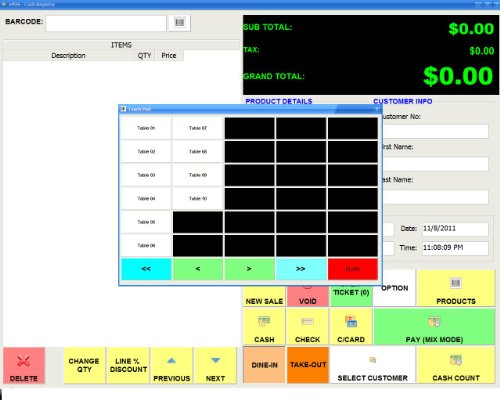Click the CHANGE QTY button

click(x=84, y=366)
